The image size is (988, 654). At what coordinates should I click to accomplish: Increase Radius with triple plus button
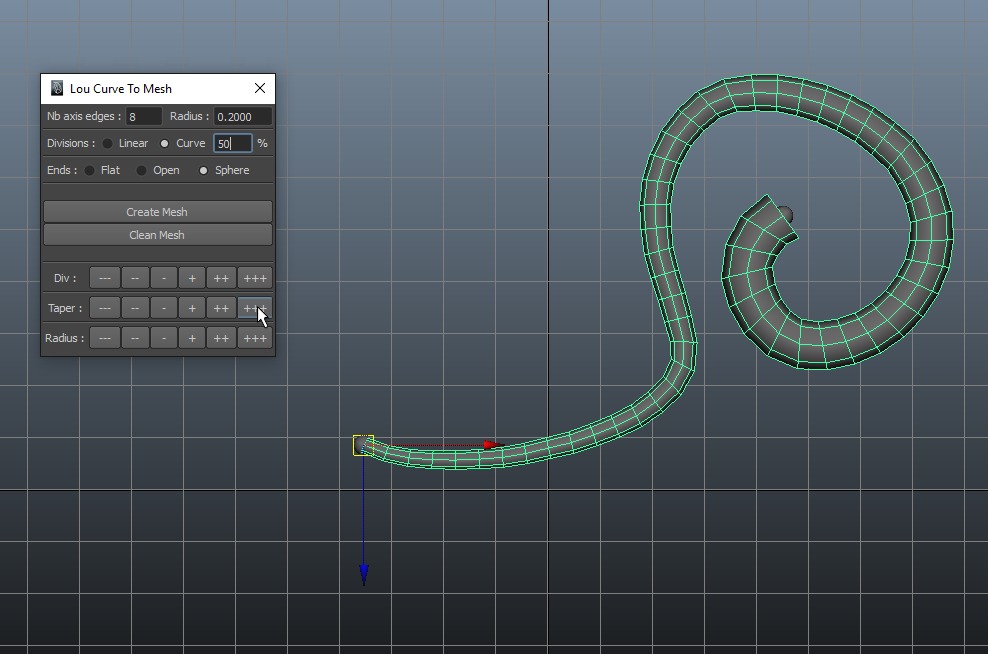pyautogui.click(x=255, y=338)
